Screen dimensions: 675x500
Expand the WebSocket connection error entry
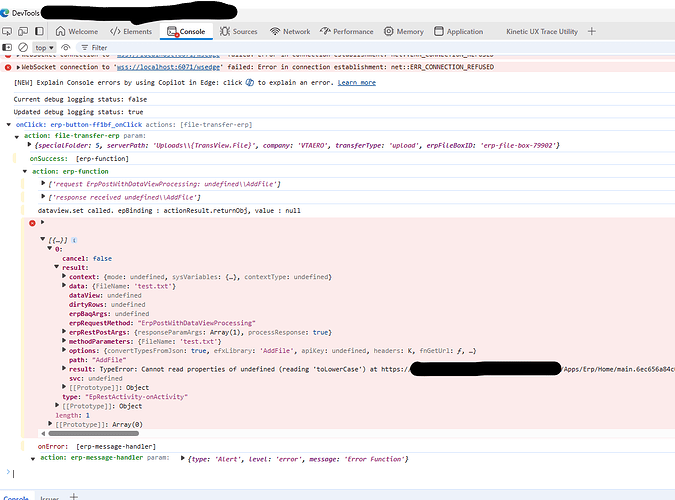18,67
